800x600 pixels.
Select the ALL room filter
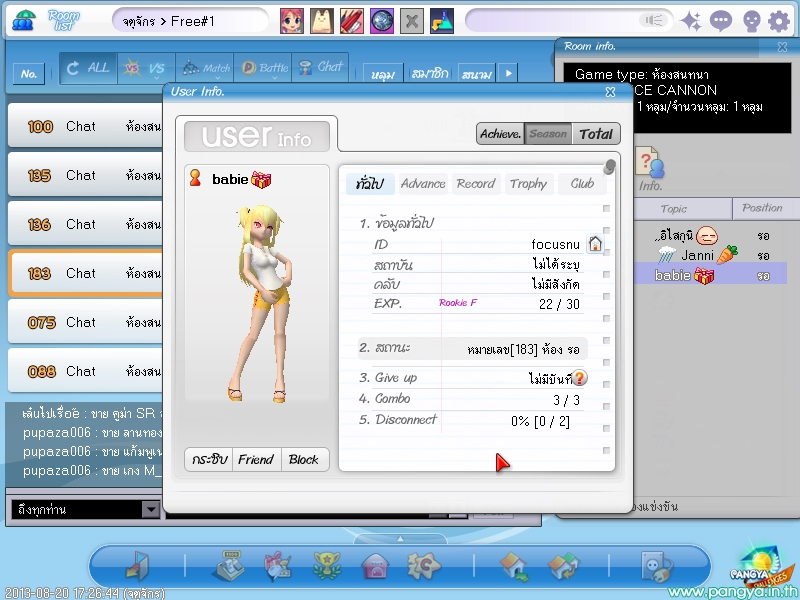(88, 68)
